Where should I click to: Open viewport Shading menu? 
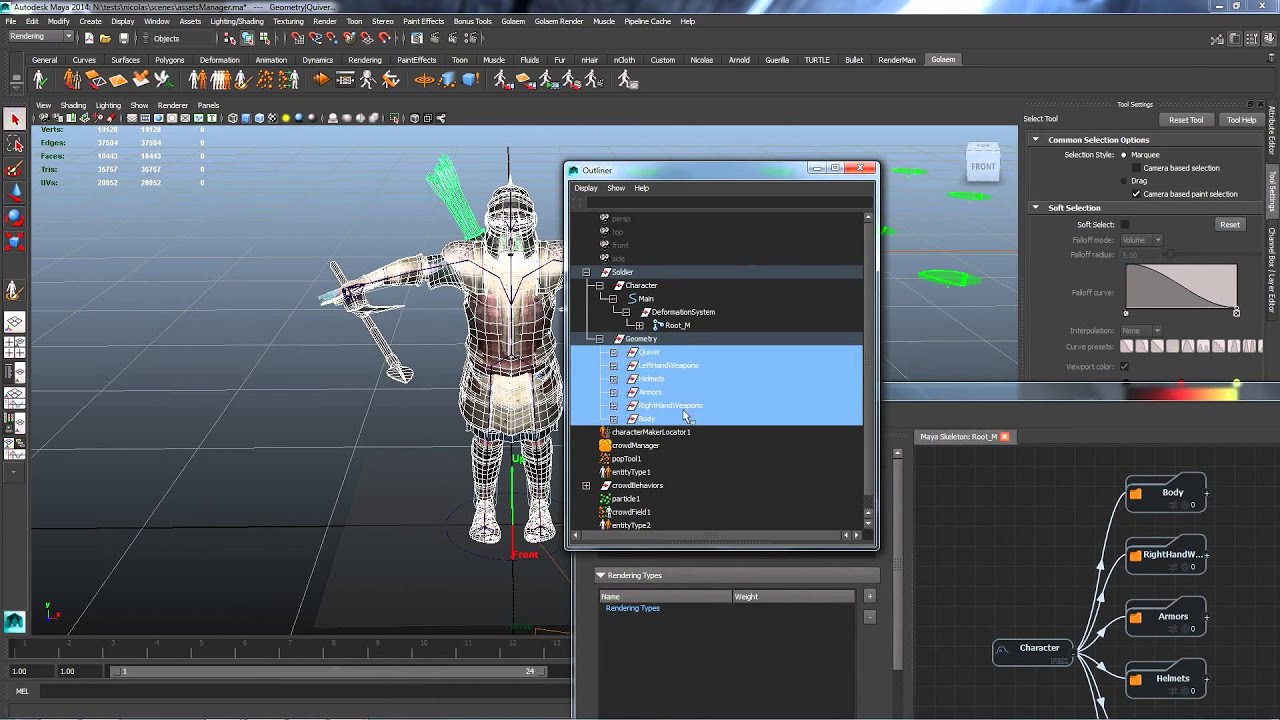pos(73,105)
